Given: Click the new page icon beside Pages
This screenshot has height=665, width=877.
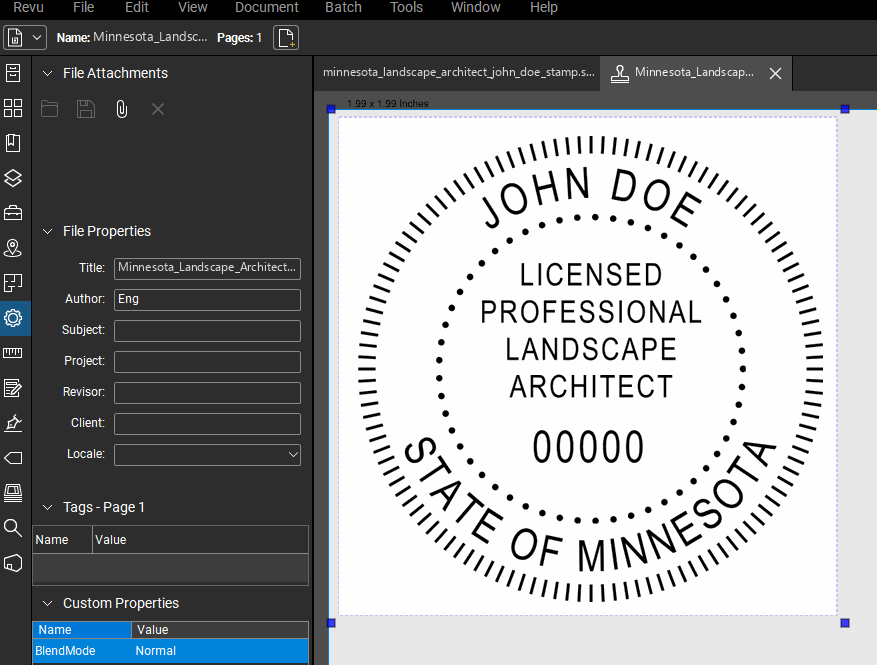Looking at the screenshot, I should coord(286,37).
